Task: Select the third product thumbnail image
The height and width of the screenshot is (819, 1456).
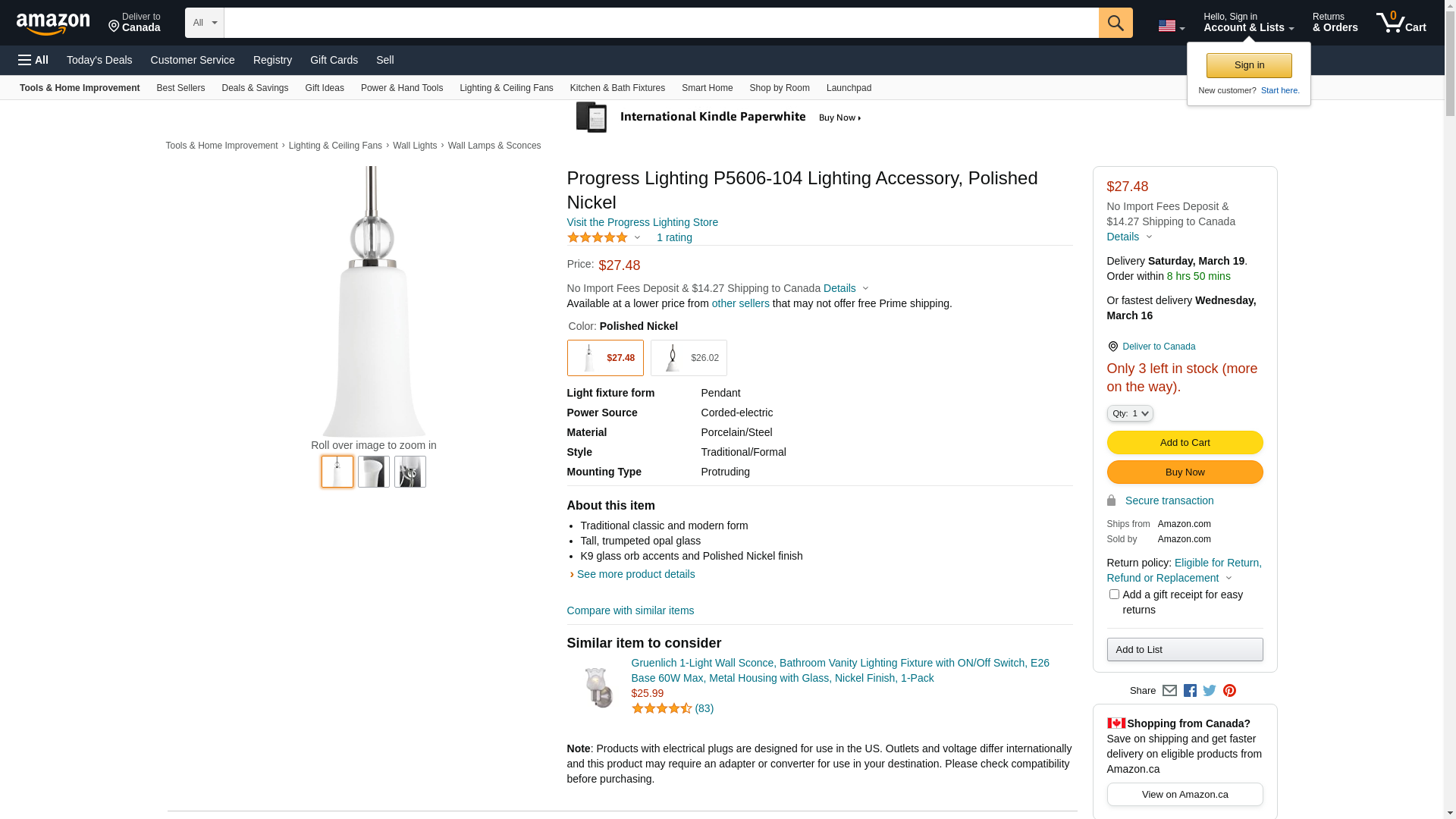Action: 409,472
